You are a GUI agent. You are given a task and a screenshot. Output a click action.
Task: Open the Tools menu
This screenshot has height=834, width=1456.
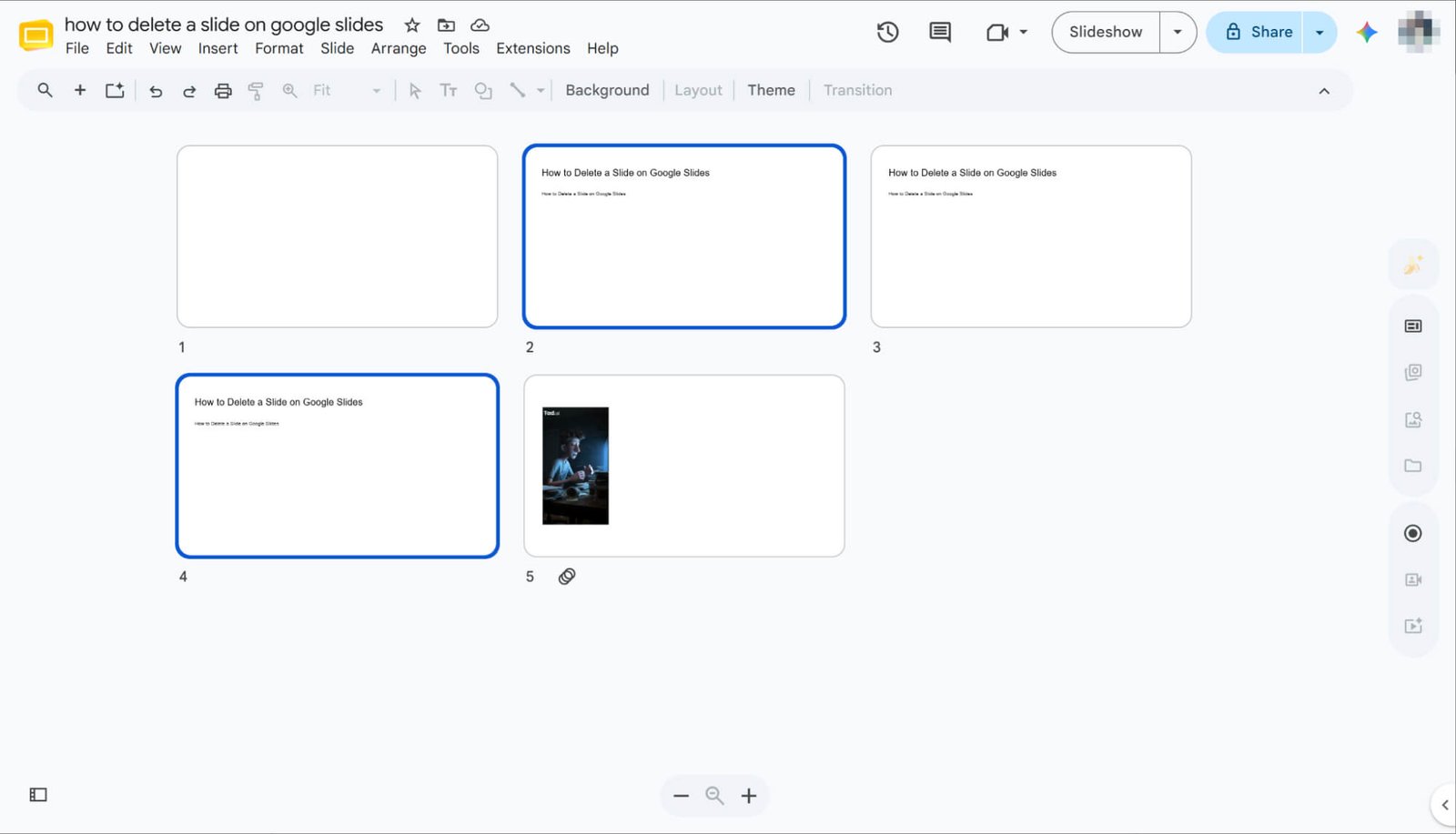tap(461, 48)
